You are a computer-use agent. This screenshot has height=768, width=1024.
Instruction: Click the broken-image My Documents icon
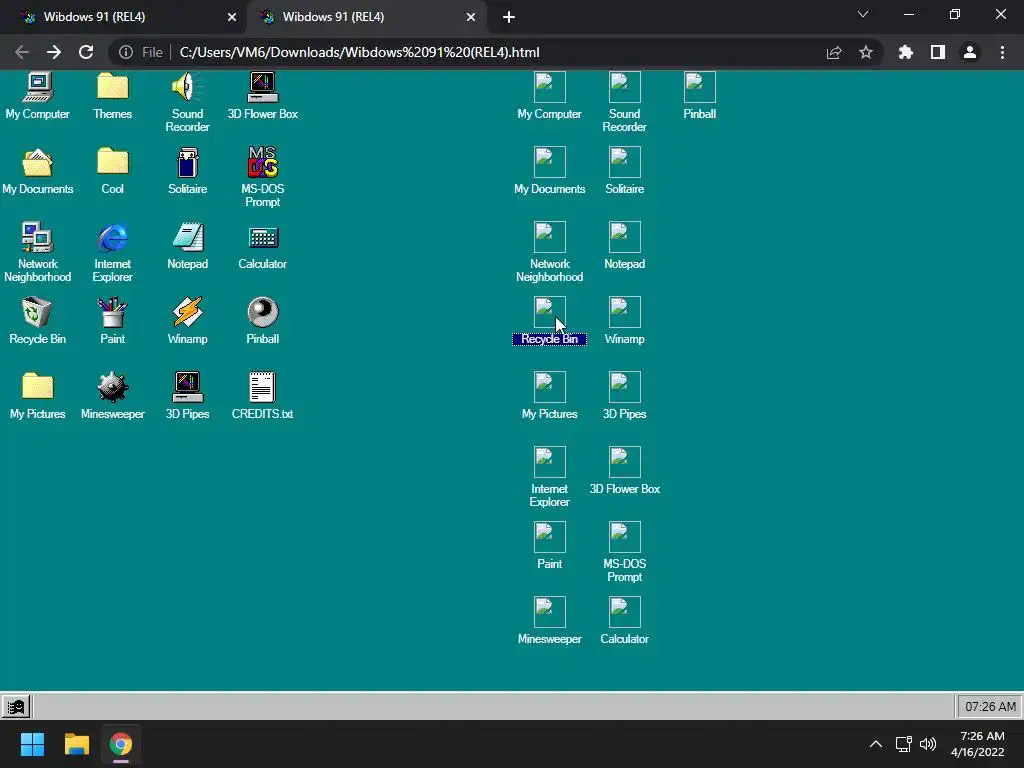coord(549,162)
